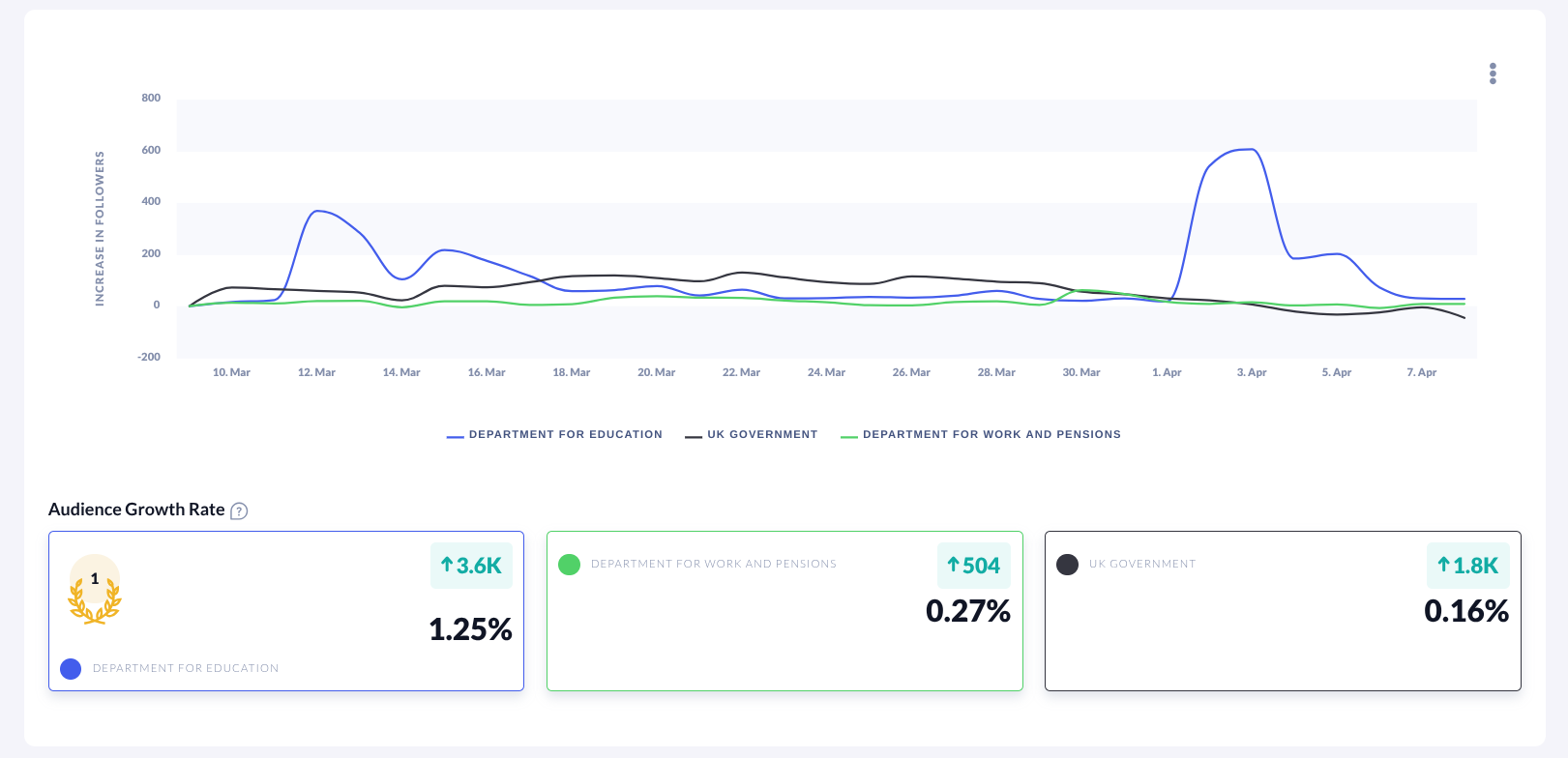Click the green Work and Pensions dot
The height and width of the screenshot is (758, 1568).
(x=570, y=565)
